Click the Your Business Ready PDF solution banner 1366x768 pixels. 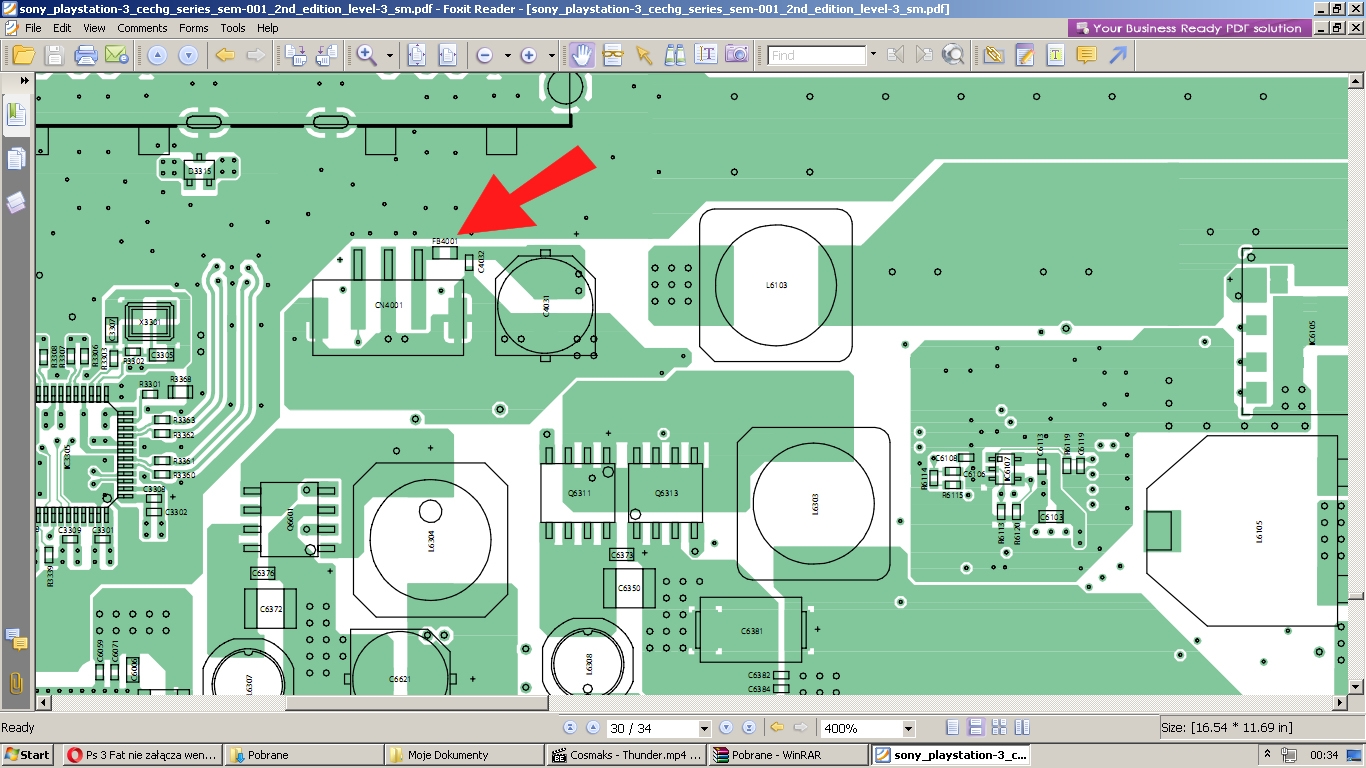pyautogui.click(x=1188, y=28)
